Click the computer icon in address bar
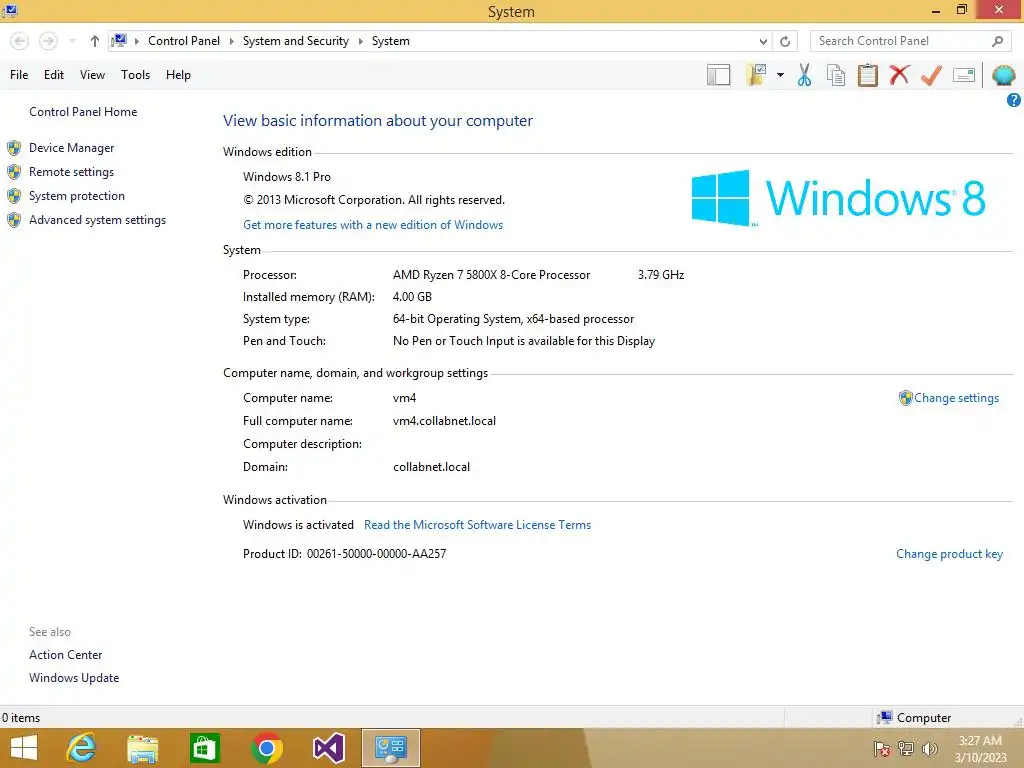Image resolution: width=1024 pixels, height=768 pixels. [x=119, y=40]
